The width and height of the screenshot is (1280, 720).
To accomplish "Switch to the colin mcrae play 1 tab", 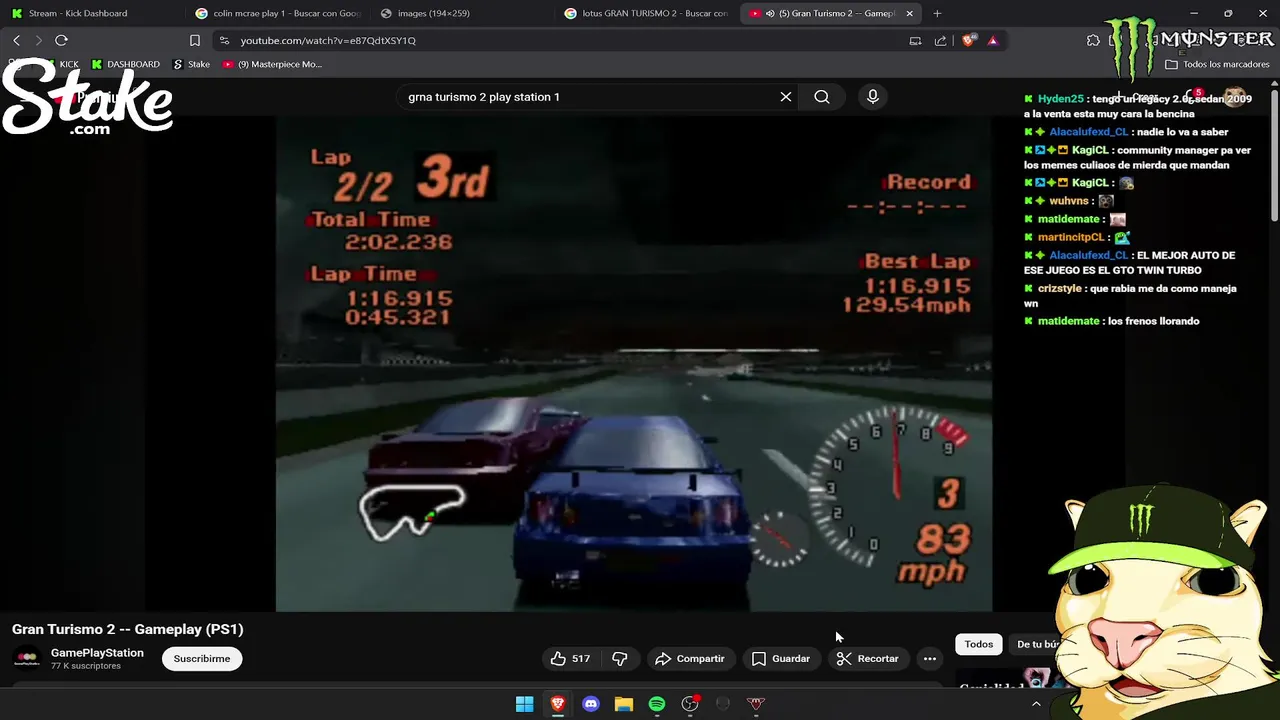I will (278, 13).
